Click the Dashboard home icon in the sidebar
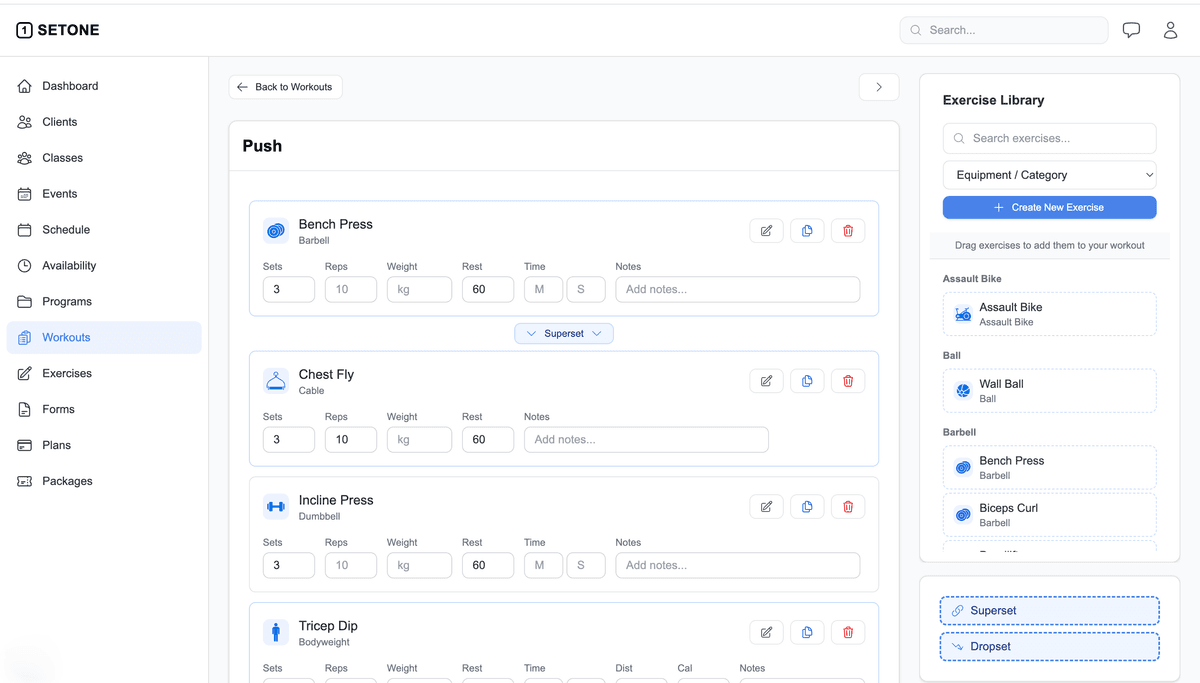The height and width of the screenshot is (683, 1200). pyautogui.click(x=25, y=86)
